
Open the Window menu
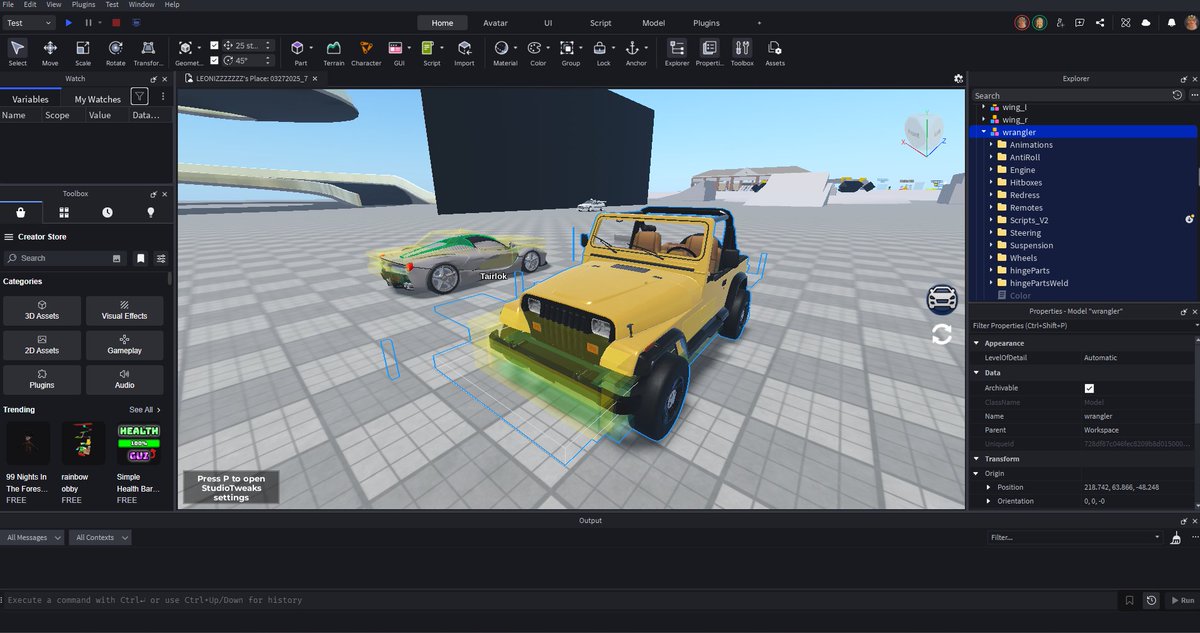pyautogui.click(x=142, y=5)
